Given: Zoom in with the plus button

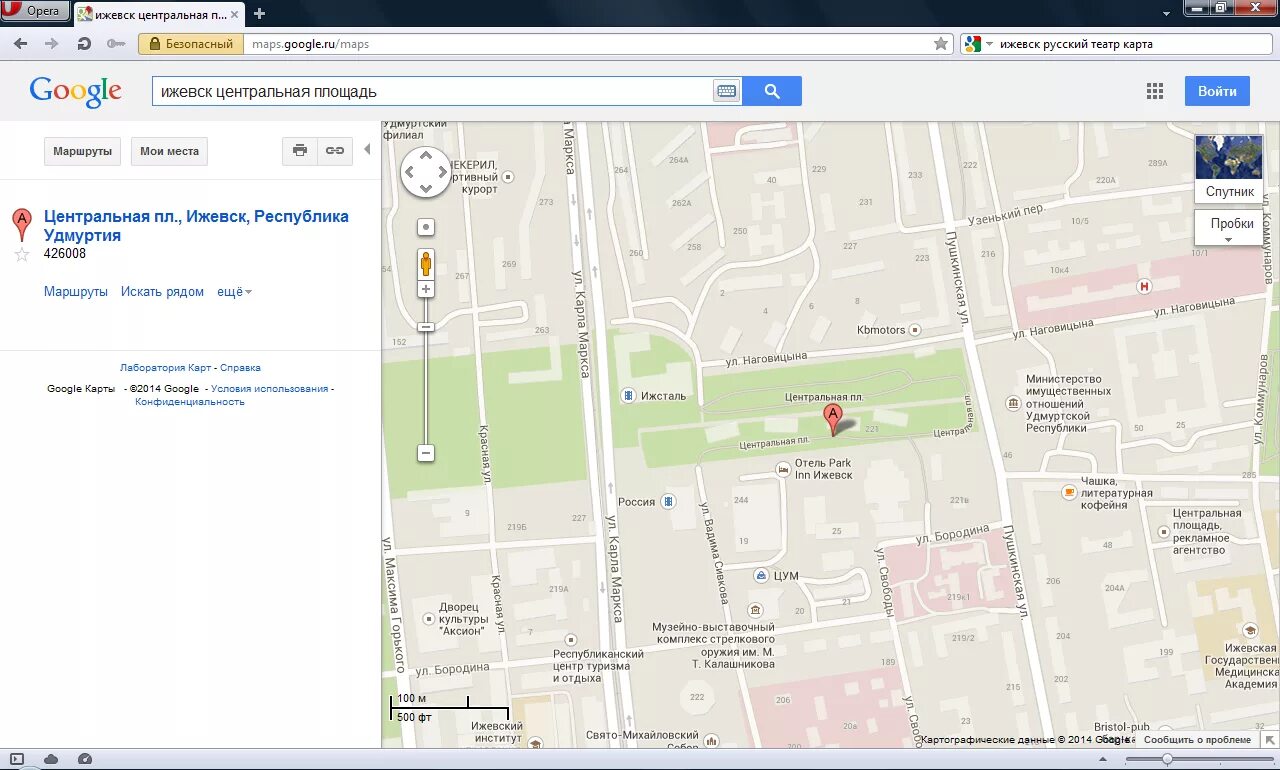Looking at the screenshot, I should [x=426, y=289].
